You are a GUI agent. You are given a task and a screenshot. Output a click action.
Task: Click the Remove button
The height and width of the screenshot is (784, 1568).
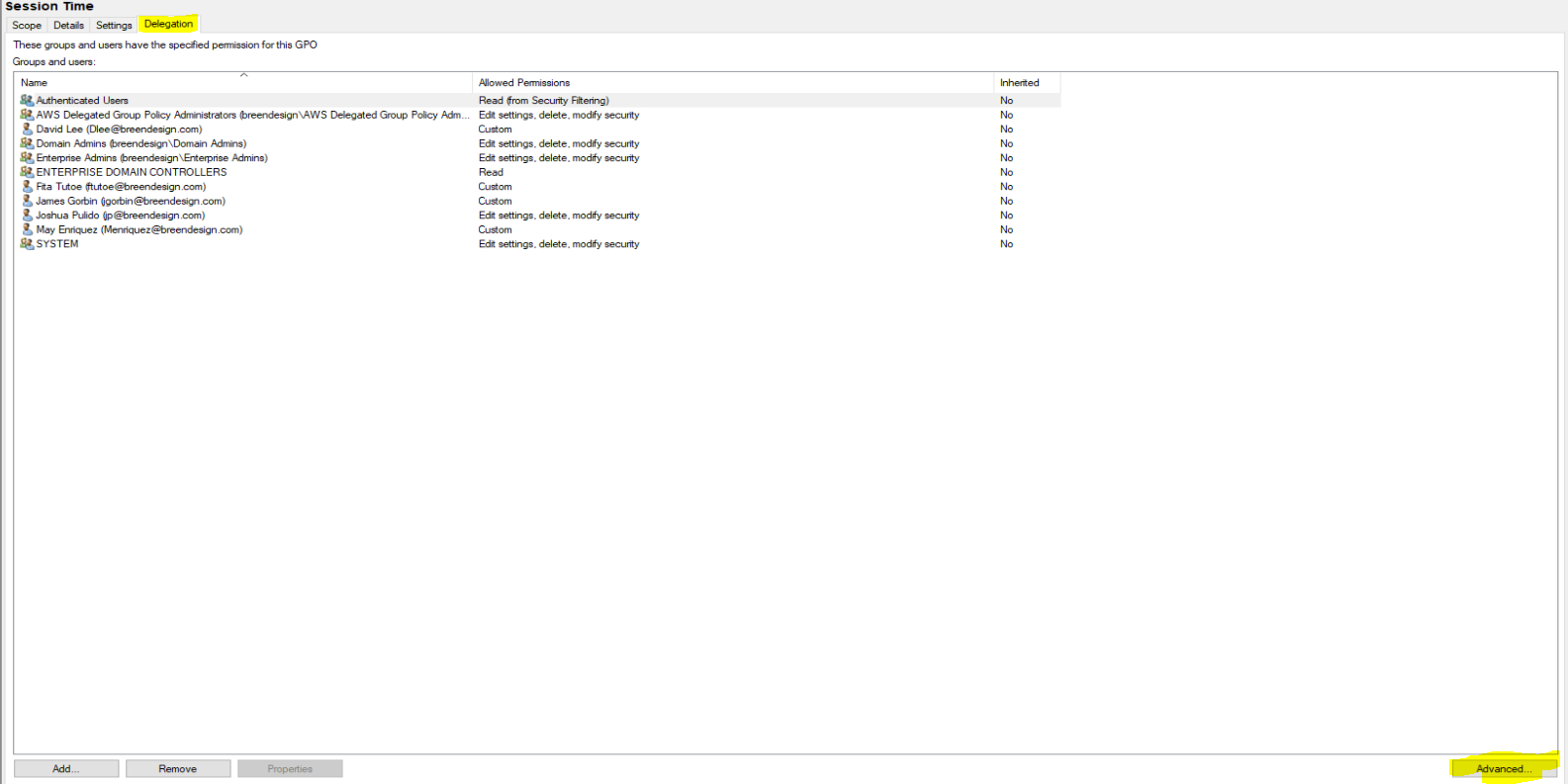tap(178, 768)
